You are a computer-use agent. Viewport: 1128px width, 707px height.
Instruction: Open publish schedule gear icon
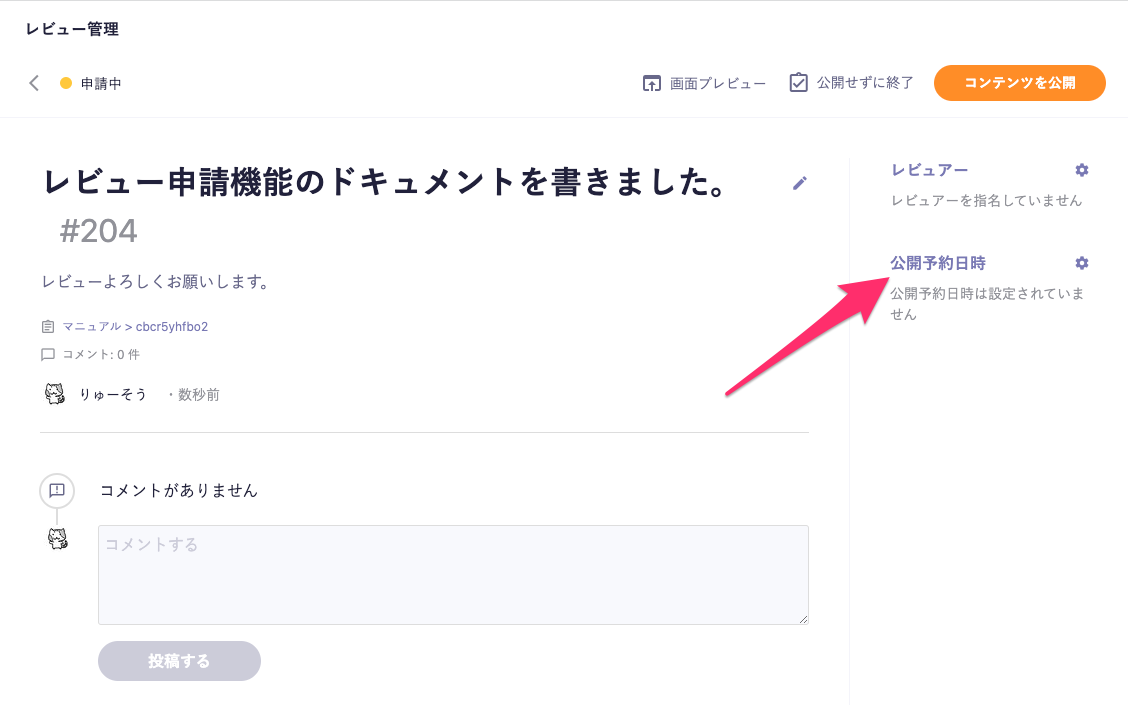(x=1081, y=263)
